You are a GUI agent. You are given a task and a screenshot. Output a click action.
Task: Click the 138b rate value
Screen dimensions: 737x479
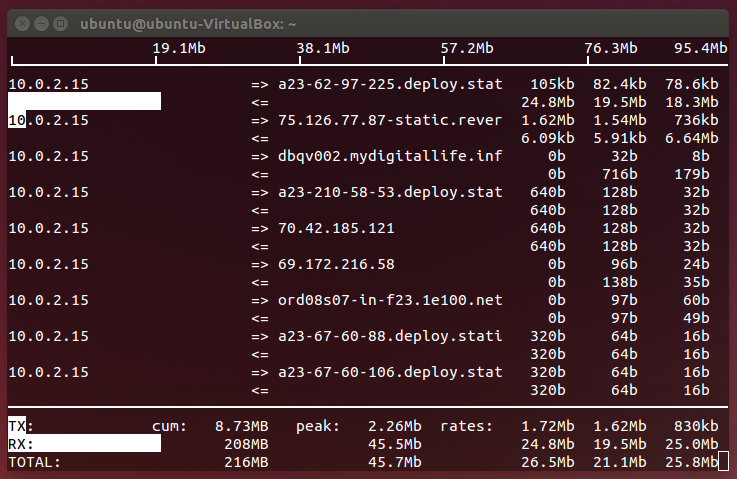coord(619,283)
